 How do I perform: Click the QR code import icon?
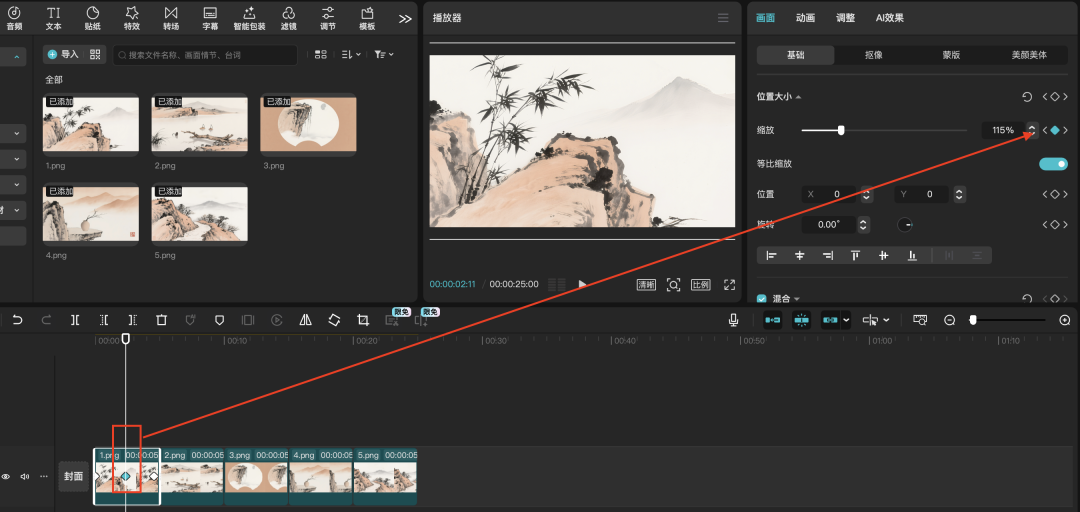click(x=95, y=54)
